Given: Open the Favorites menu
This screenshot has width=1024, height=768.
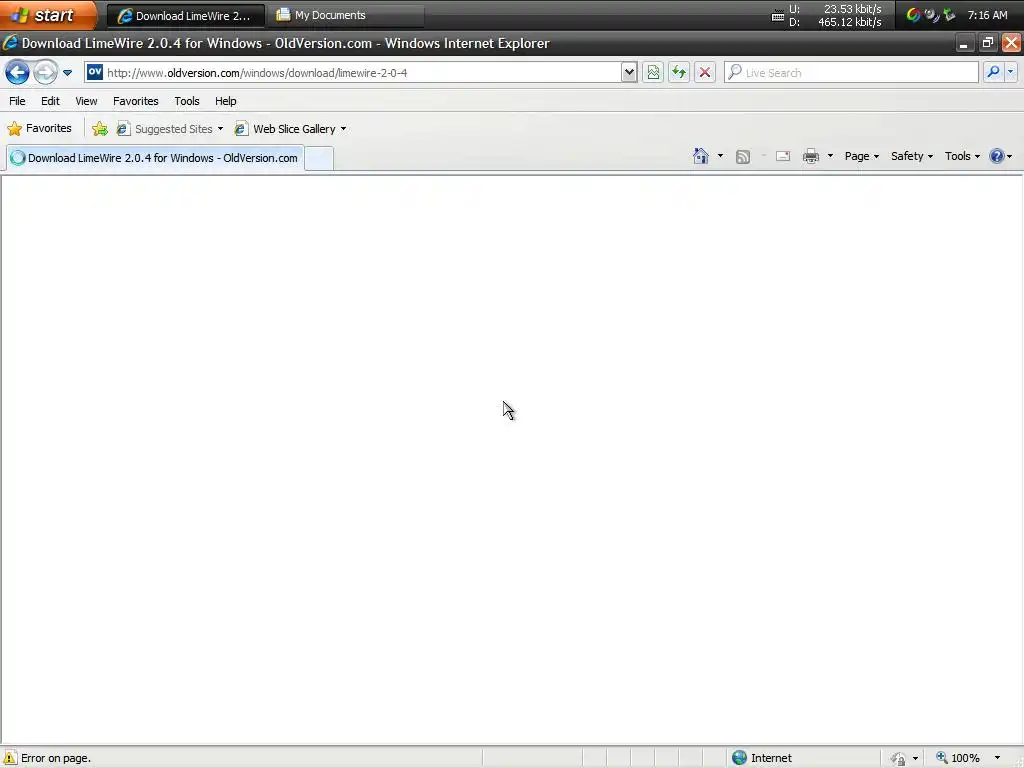Looking at the screenshot, I should coord(136,101).
